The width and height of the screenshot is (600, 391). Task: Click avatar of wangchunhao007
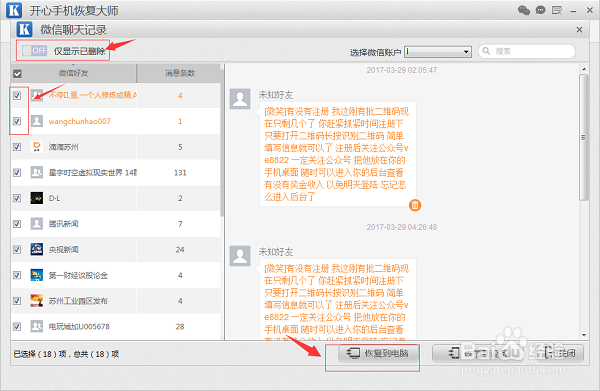[x=37, y=121]
